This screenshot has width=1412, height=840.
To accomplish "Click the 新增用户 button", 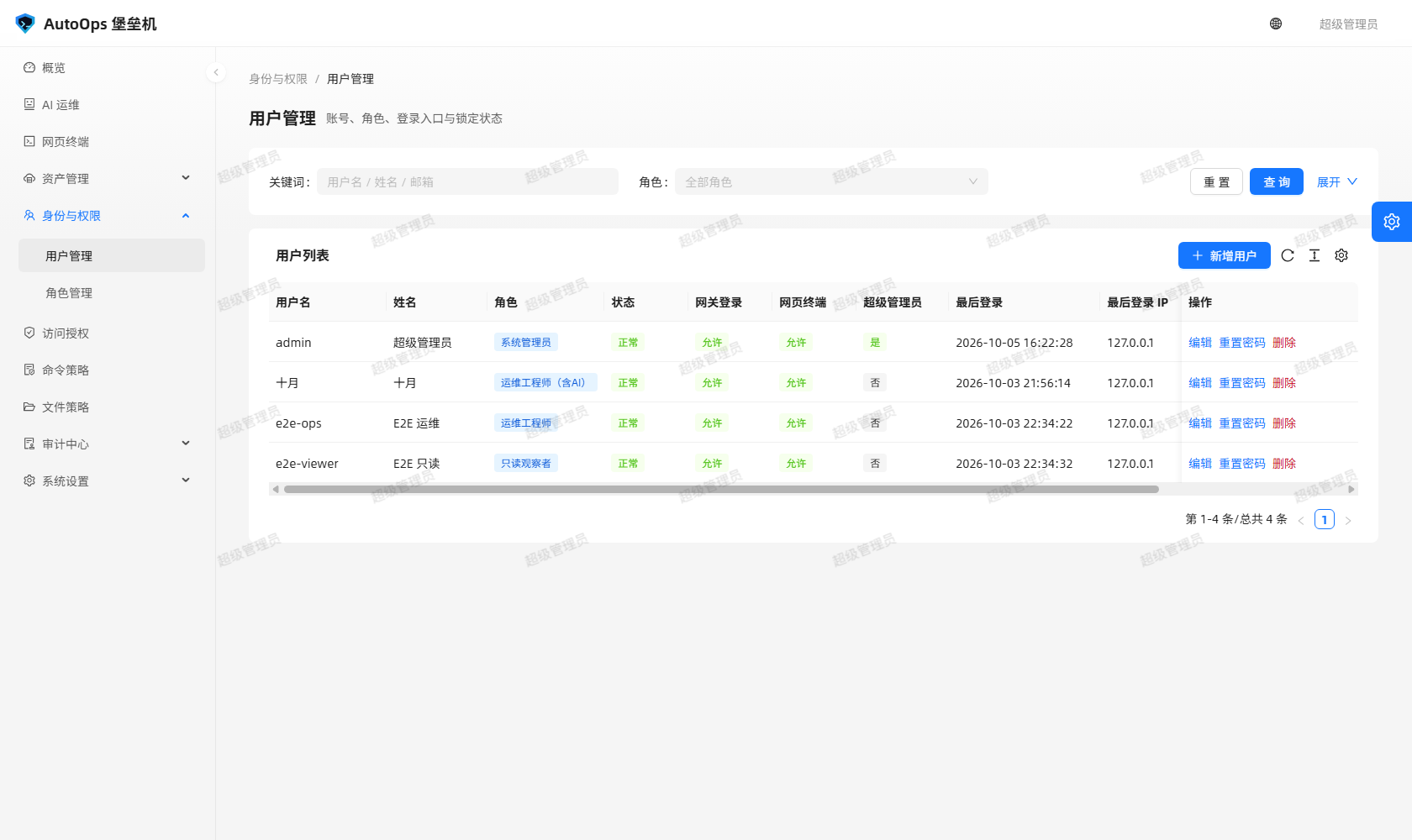I will click(x=1224, y=255).
